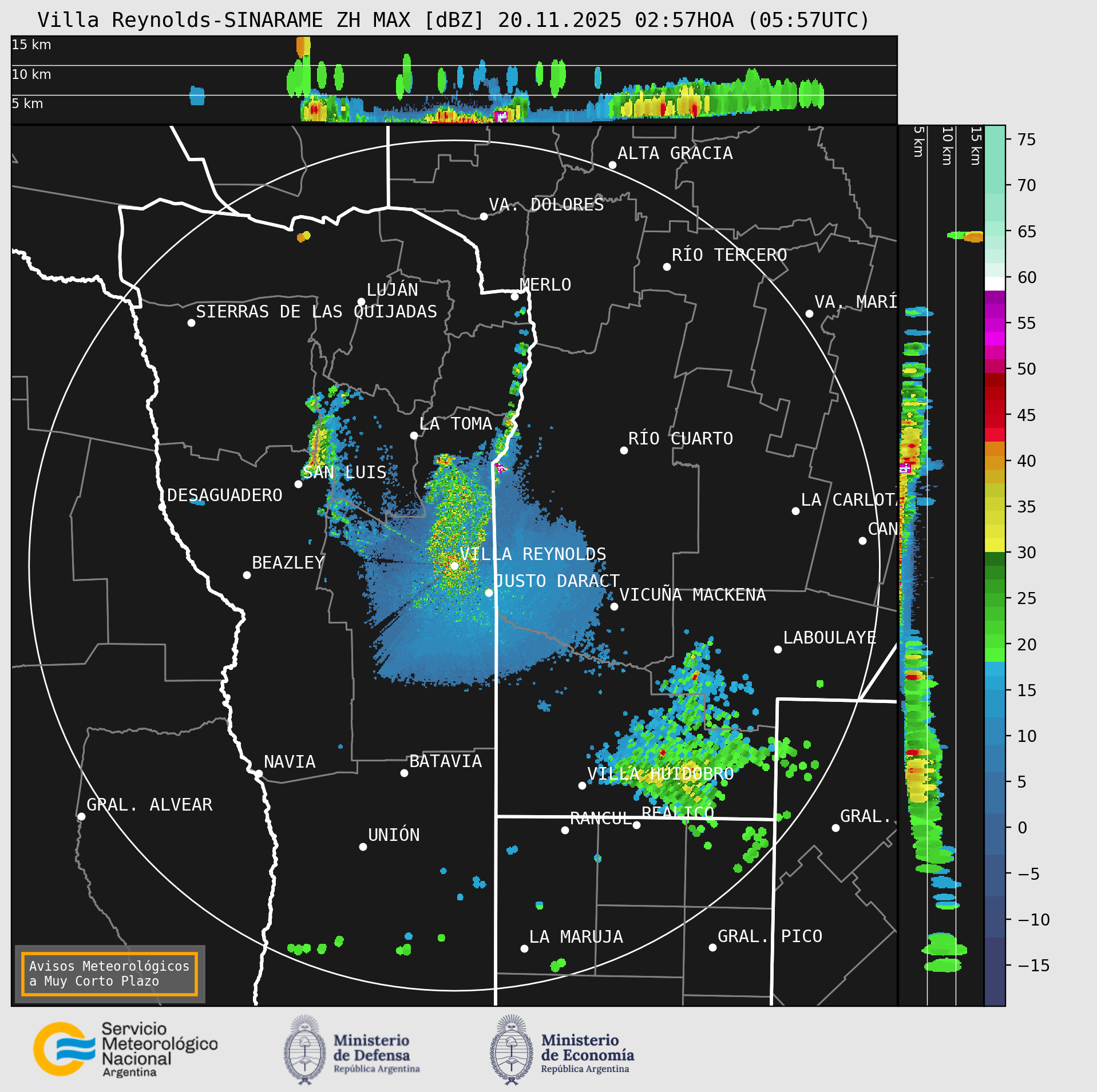Click the VILLA REYNOLDS map label
Viewport: 1097px width, 1092px height.
point(533,554)
